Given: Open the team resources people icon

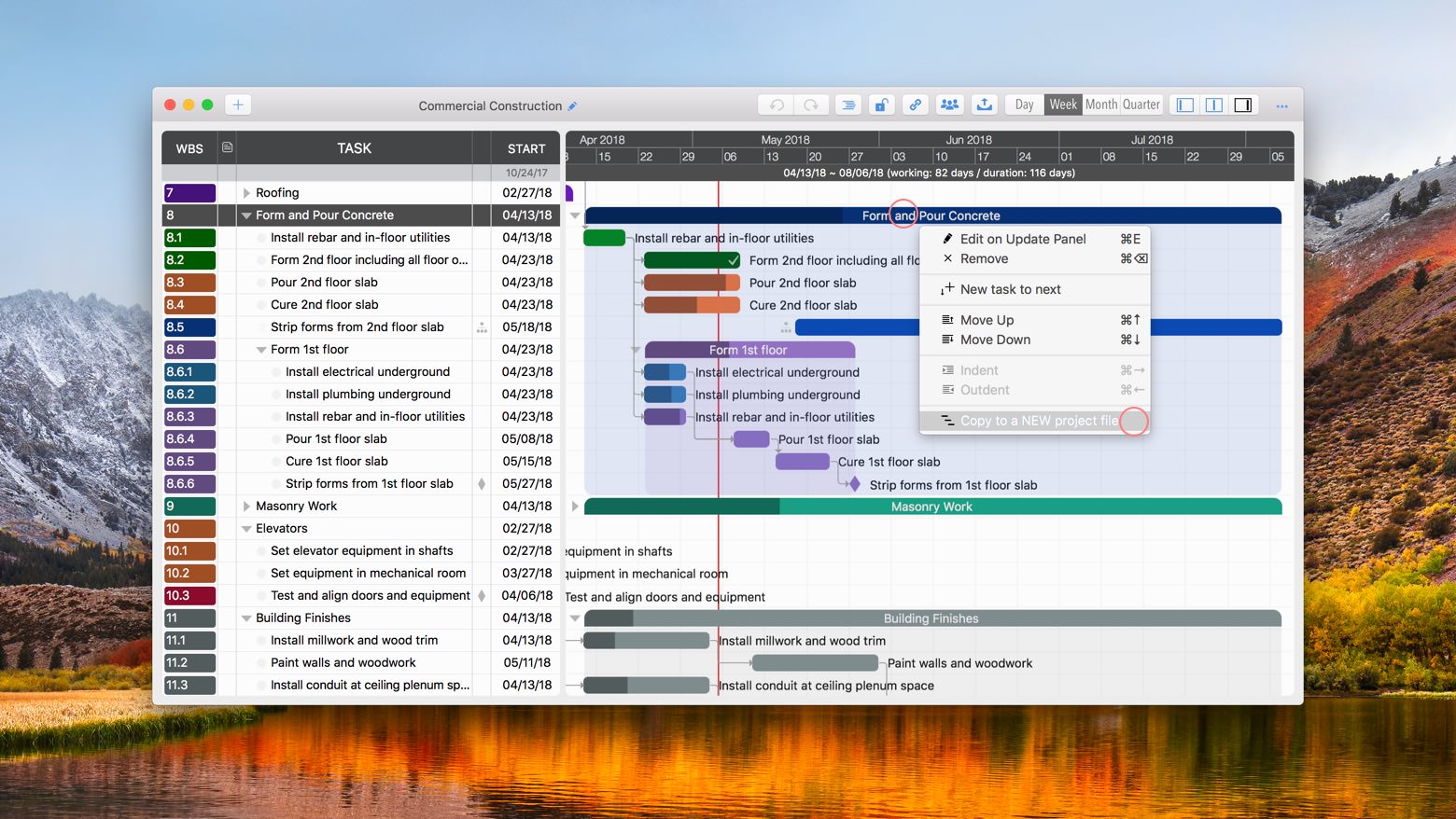Looking at the screenshot, I should click(949, 105).
